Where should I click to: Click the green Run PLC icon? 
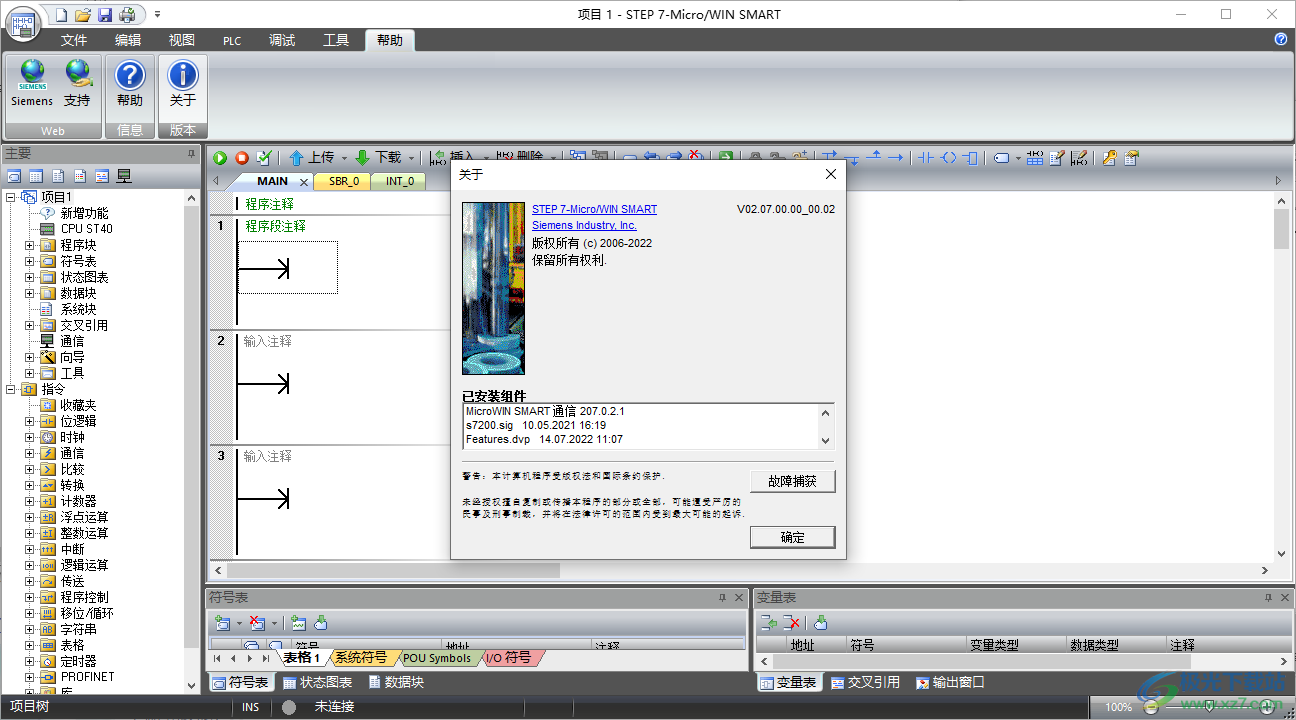coord(220,157)
